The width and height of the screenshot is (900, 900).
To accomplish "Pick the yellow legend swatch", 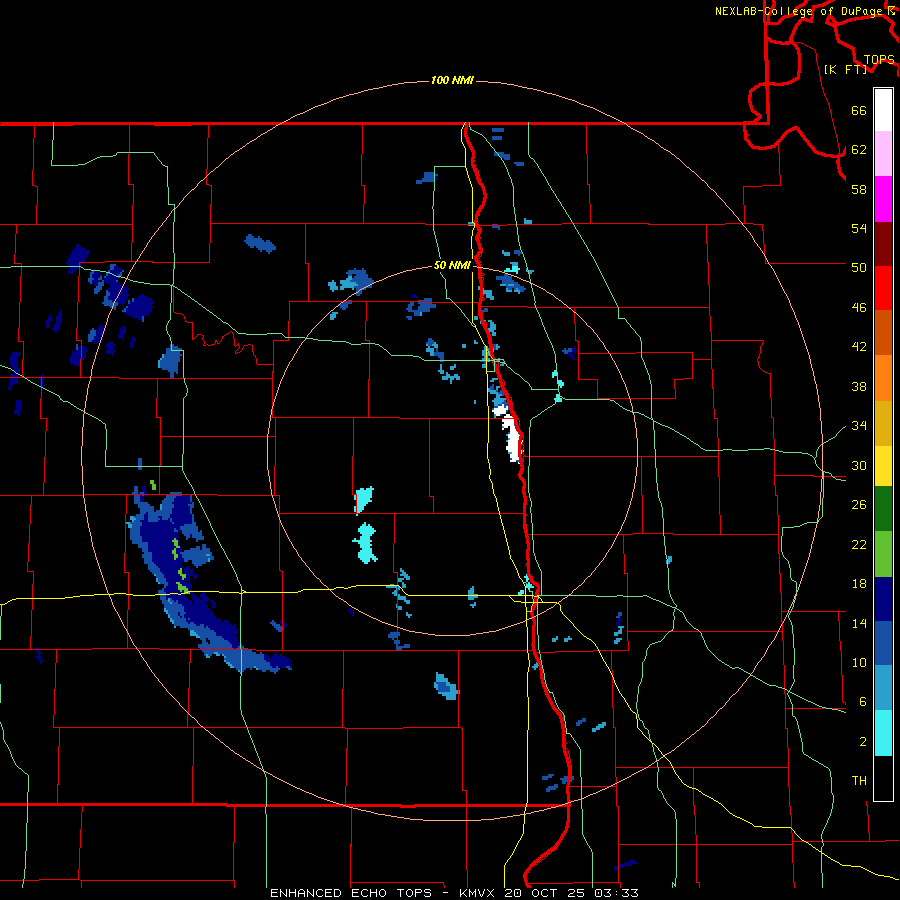I will tap(883, 466).
